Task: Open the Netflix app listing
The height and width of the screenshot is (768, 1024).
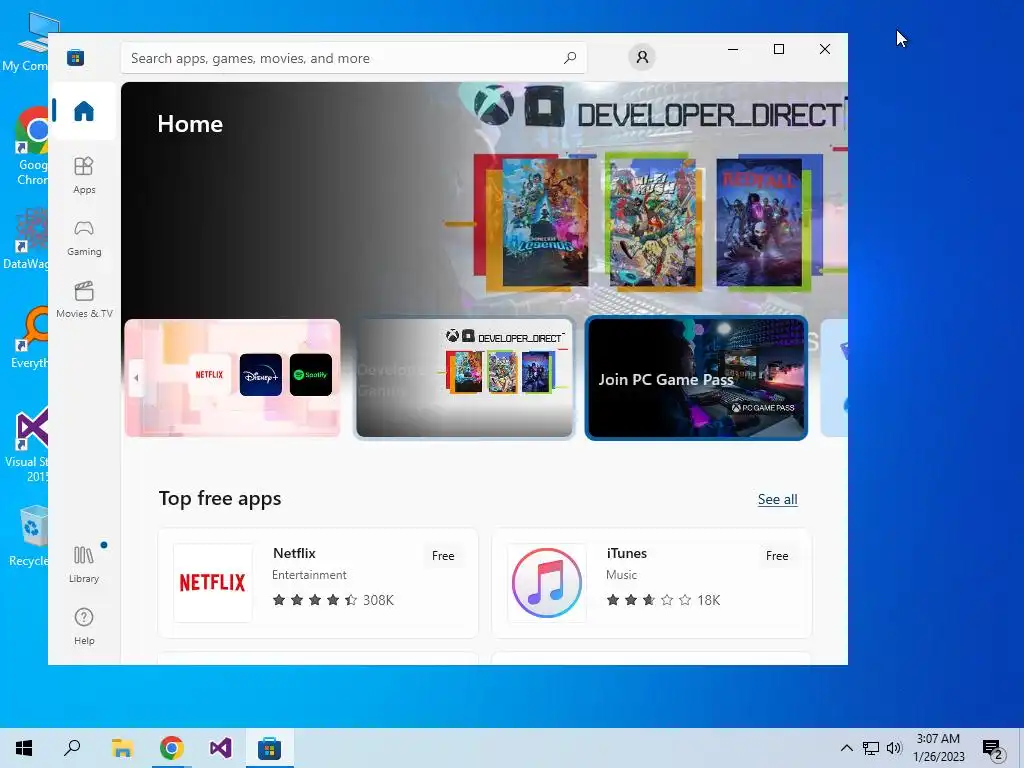Action: coord(318,583)
